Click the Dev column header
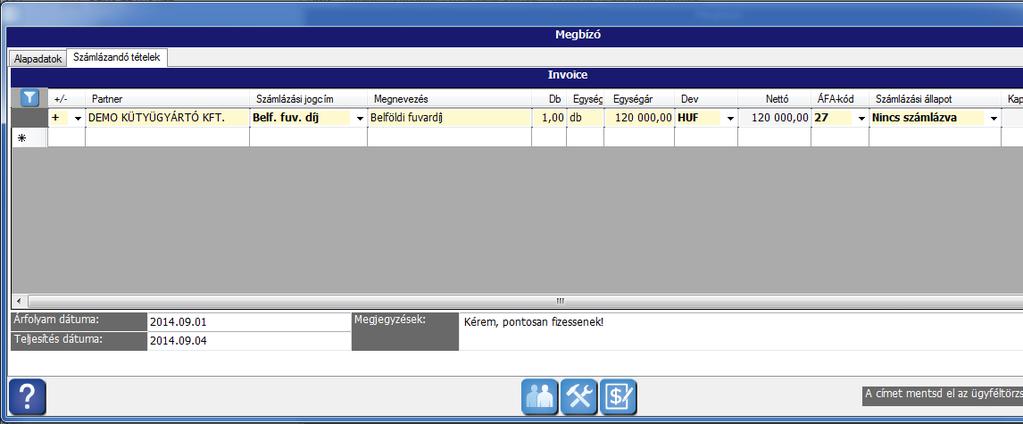The image size is (1023, 424). pyautogui.click(x=706, y=99)
